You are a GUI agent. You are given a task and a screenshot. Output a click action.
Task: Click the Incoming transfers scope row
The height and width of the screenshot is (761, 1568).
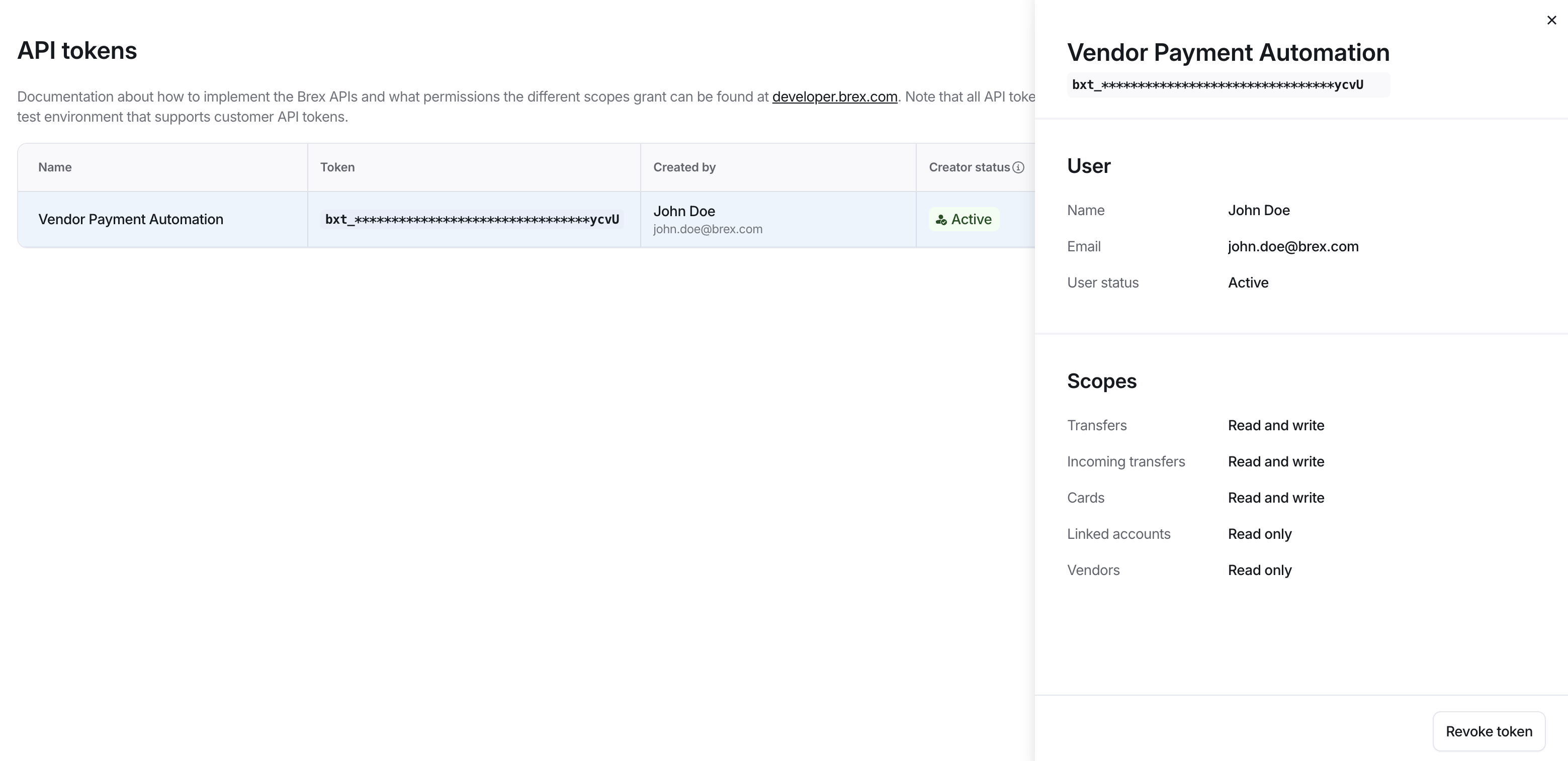tap(1125, 462)
